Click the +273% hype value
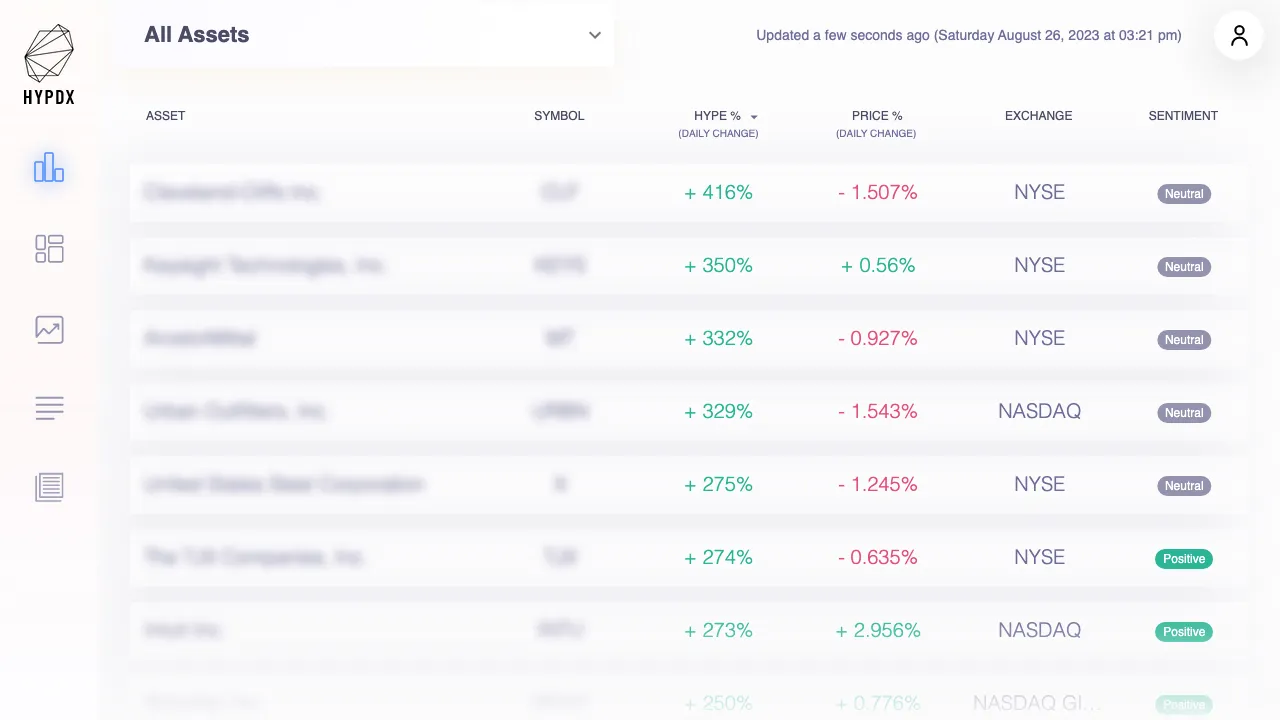 [718, 630]
